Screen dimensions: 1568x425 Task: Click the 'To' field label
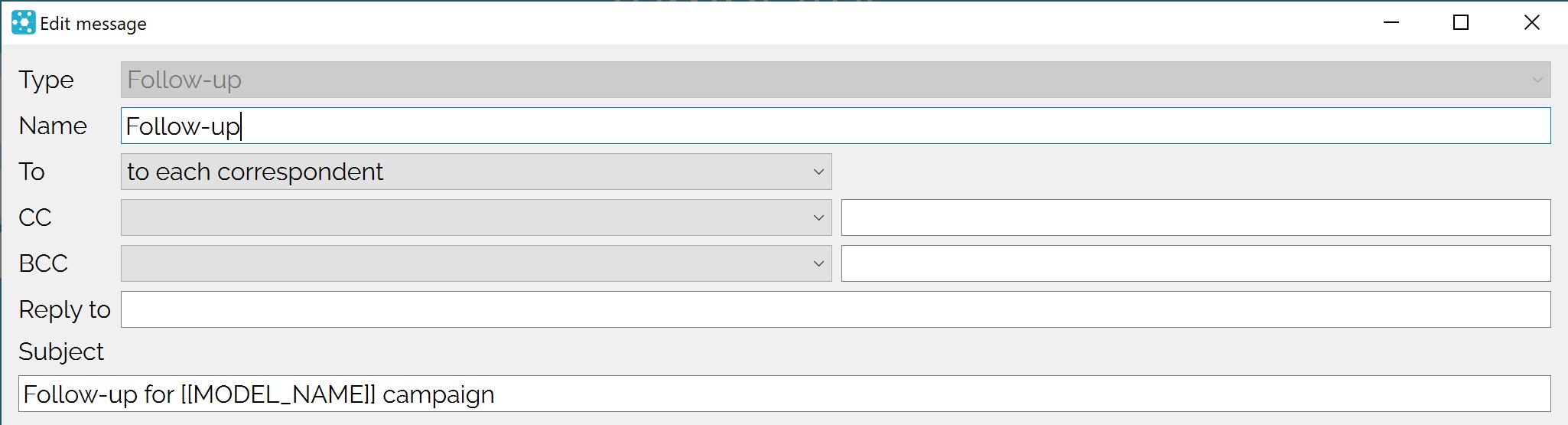(x=31, y=172)
